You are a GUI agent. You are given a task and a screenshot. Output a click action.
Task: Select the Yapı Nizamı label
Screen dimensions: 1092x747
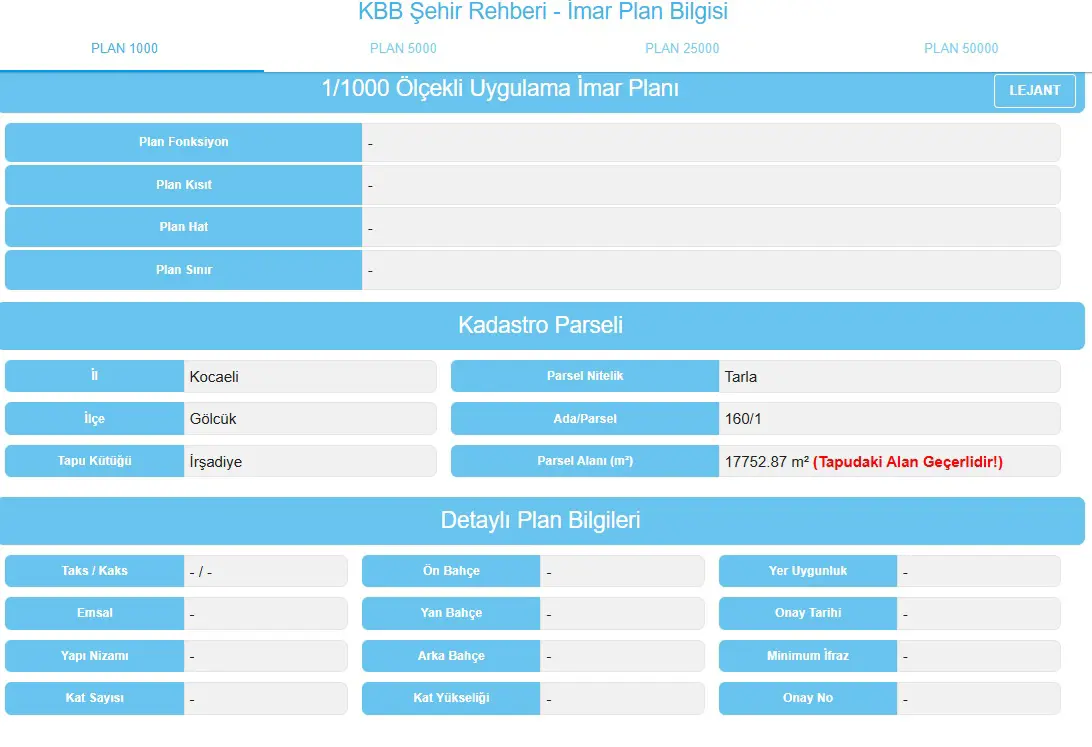(95, 656)
